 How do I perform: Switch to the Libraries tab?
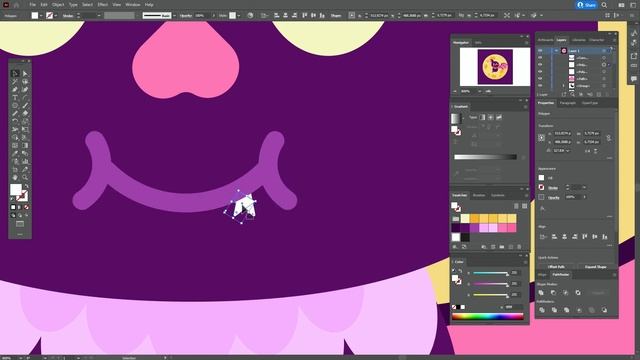[578, 40]
